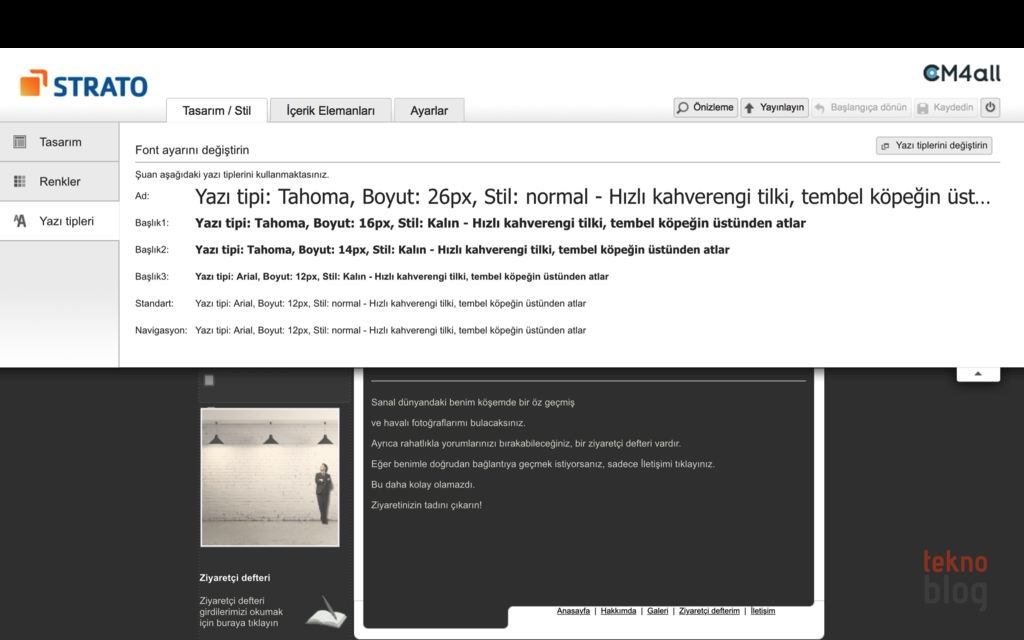Click the power logout icon button

(990, 108)
